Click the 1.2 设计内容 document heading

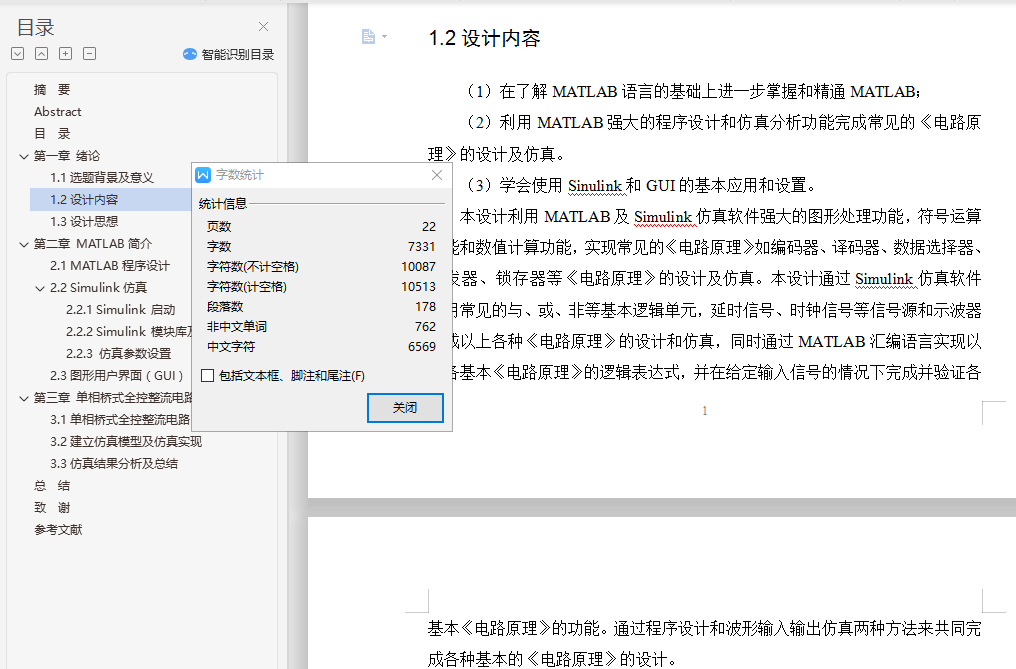(x=485, y=39)
